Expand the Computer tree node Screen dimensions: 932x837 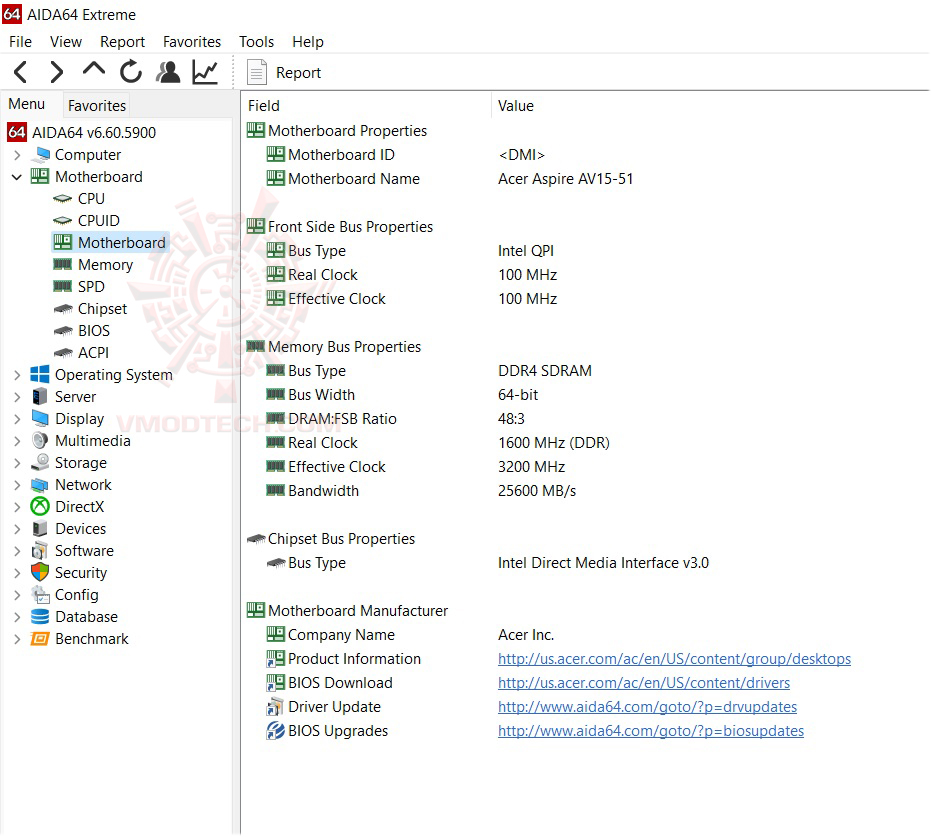17,155
